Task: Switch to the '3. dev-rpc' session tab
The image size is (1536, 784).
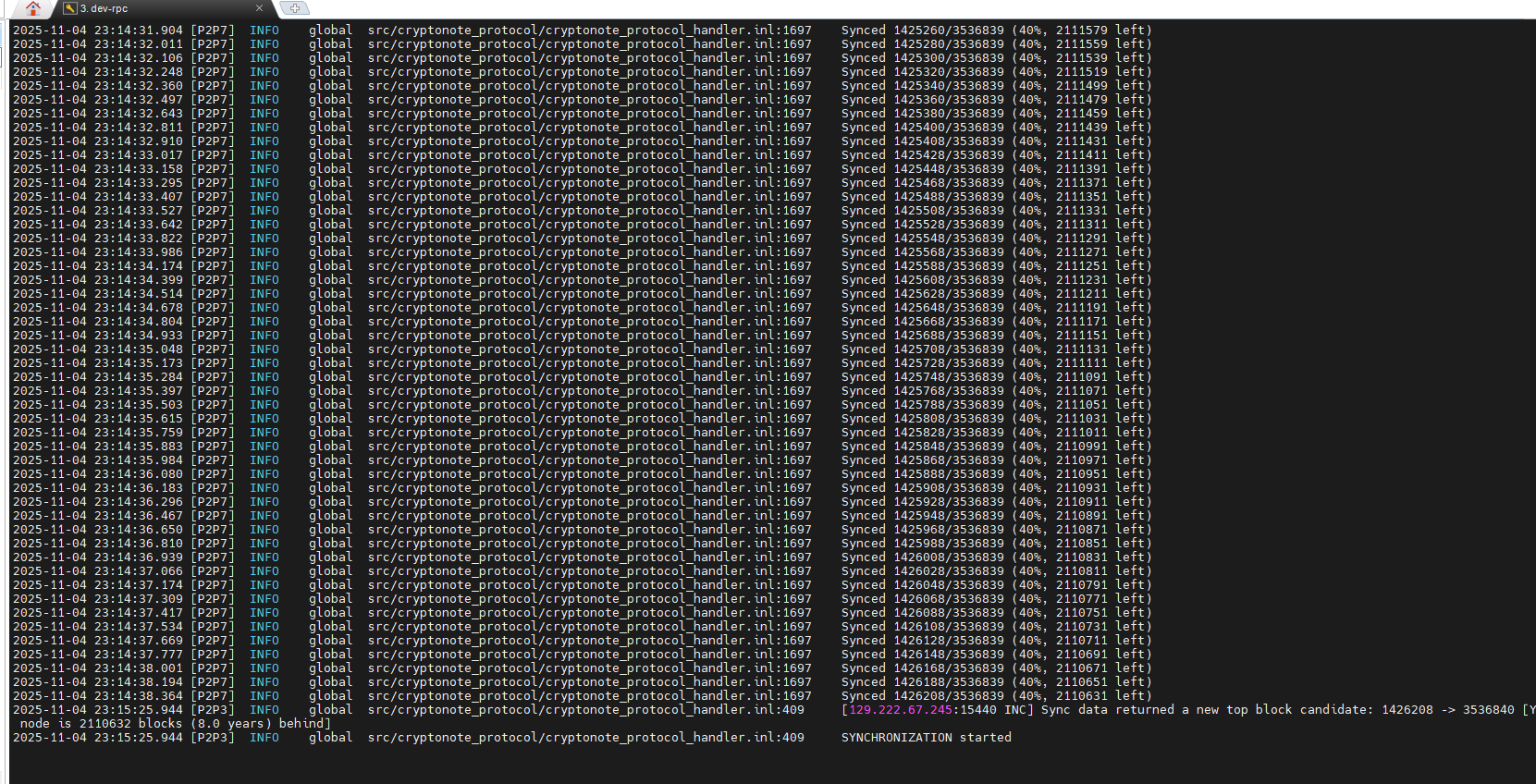Action: 104,8
